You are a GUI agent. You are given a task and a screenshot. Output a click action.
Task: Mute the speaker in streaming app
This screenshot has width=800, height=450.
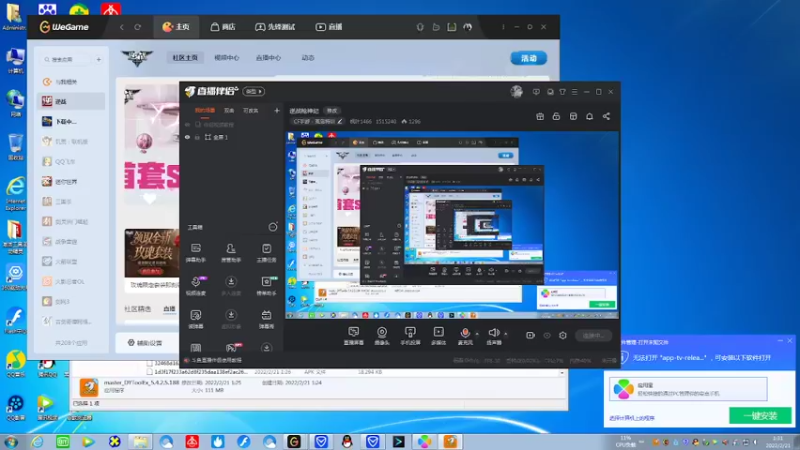(493, 336)
